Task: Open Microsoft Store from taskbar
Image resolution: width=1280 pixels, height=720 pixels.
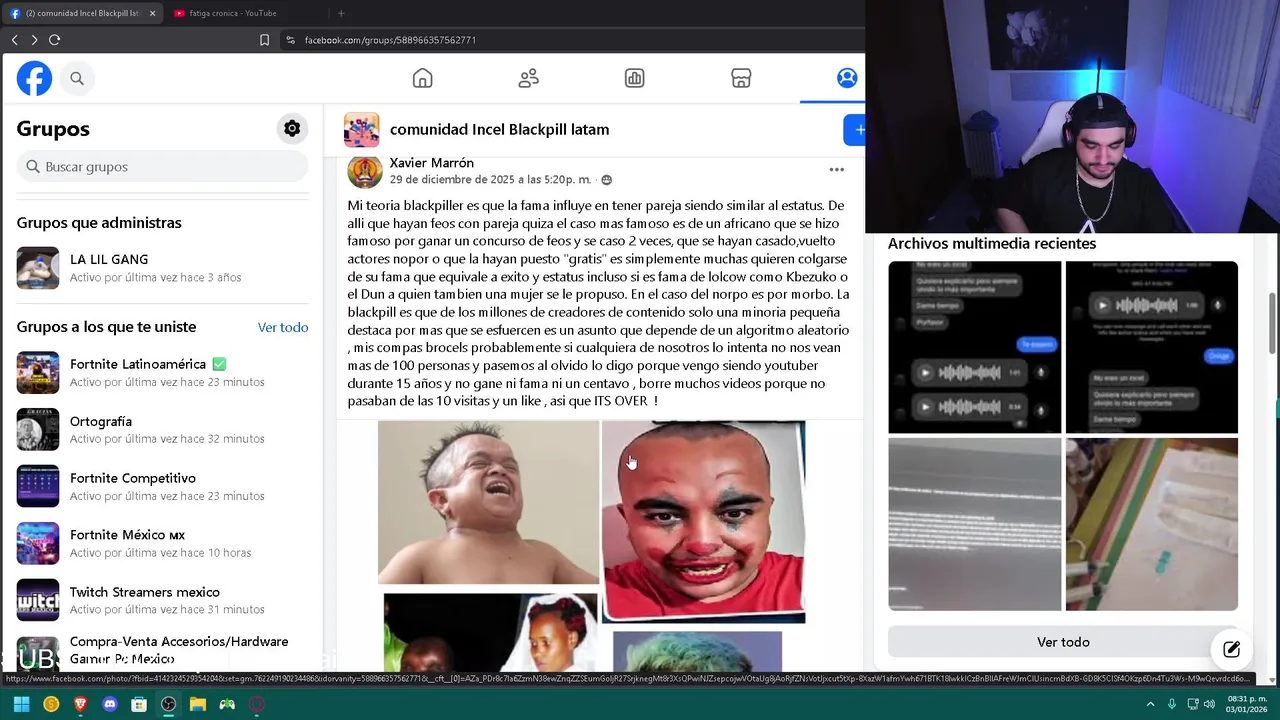Action: click(139, 704)
